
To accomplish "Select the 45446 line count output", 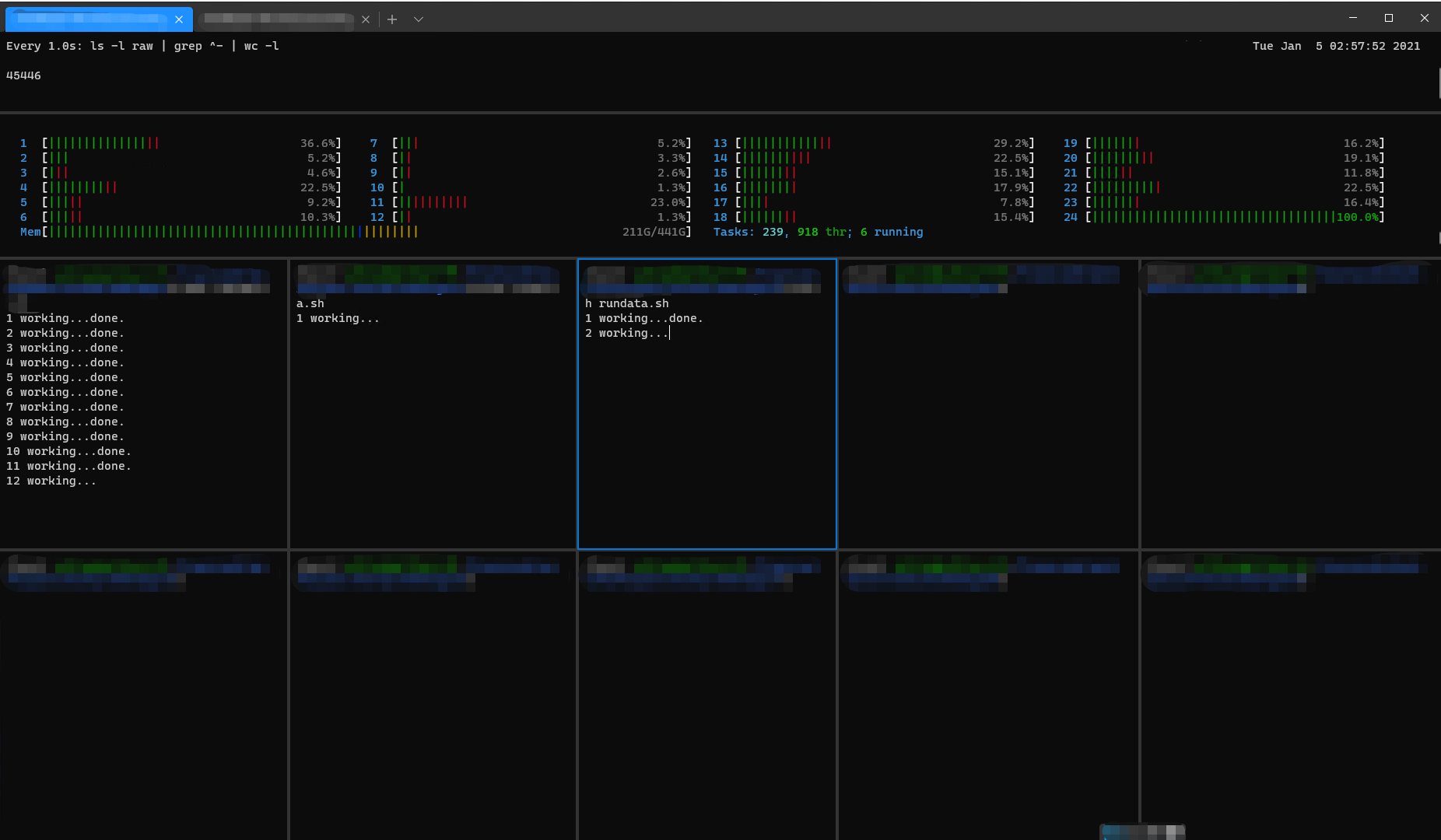I will click(x=23, y=75).
